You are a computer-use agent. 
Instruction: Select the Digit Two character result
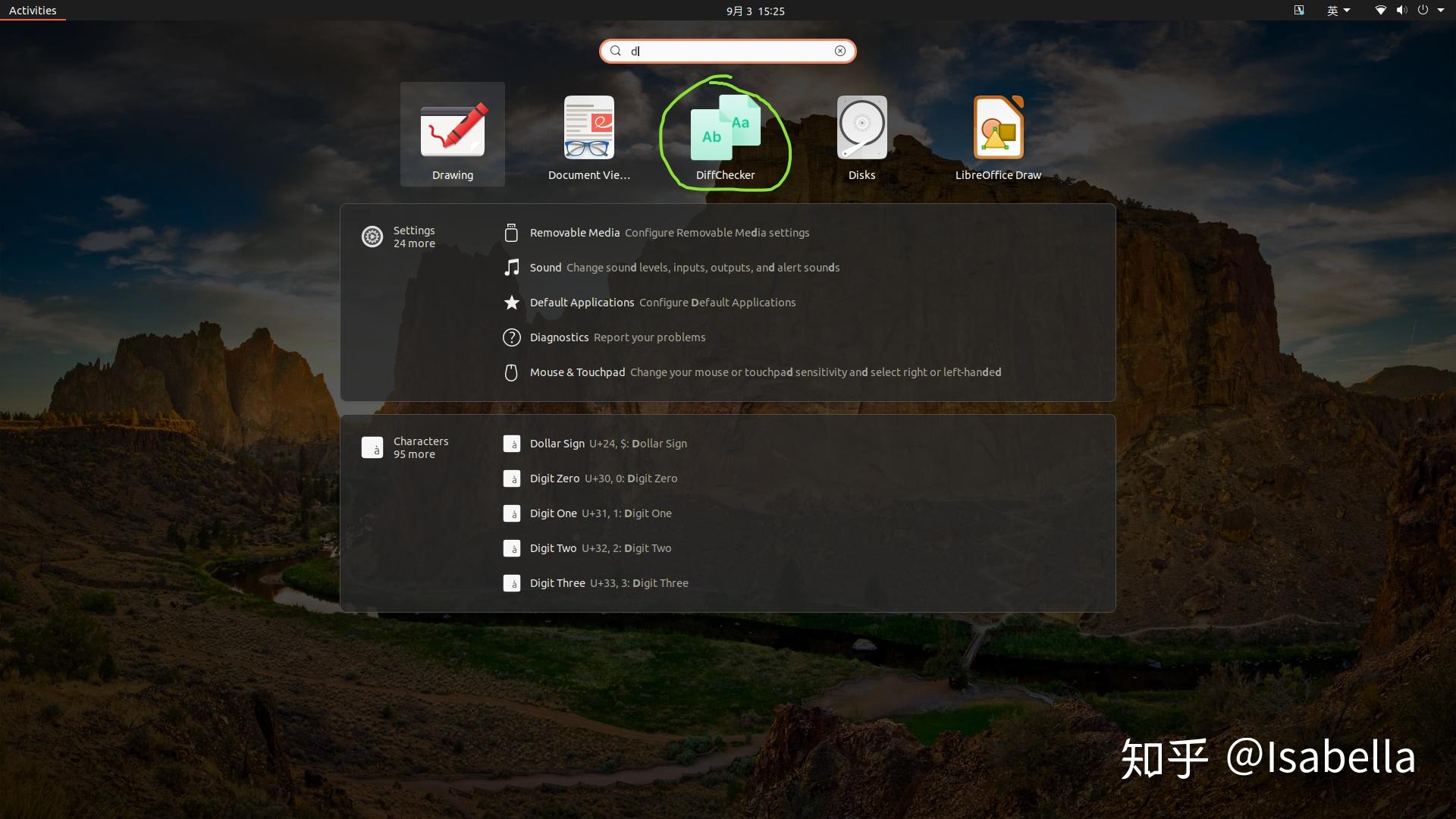tap(804, 548)
